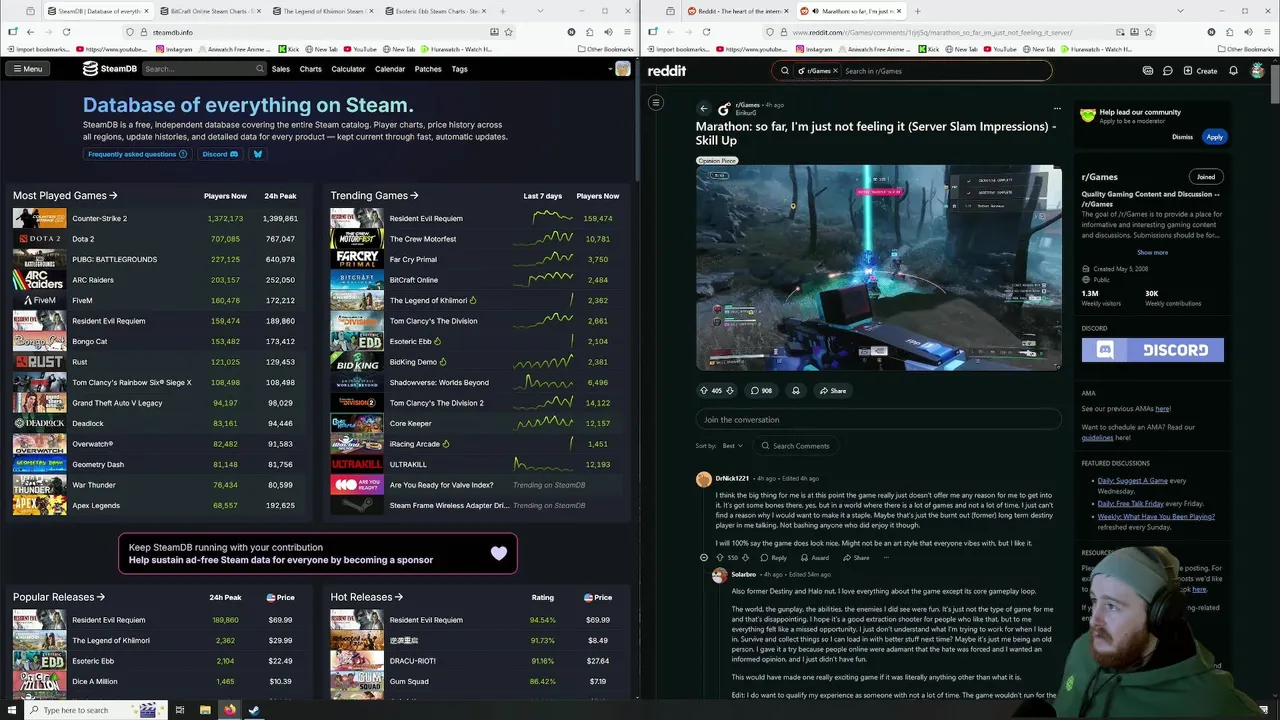Screen dimensions: 1280x720
Task: Open Reddit chat icon
Action: 1167,71
